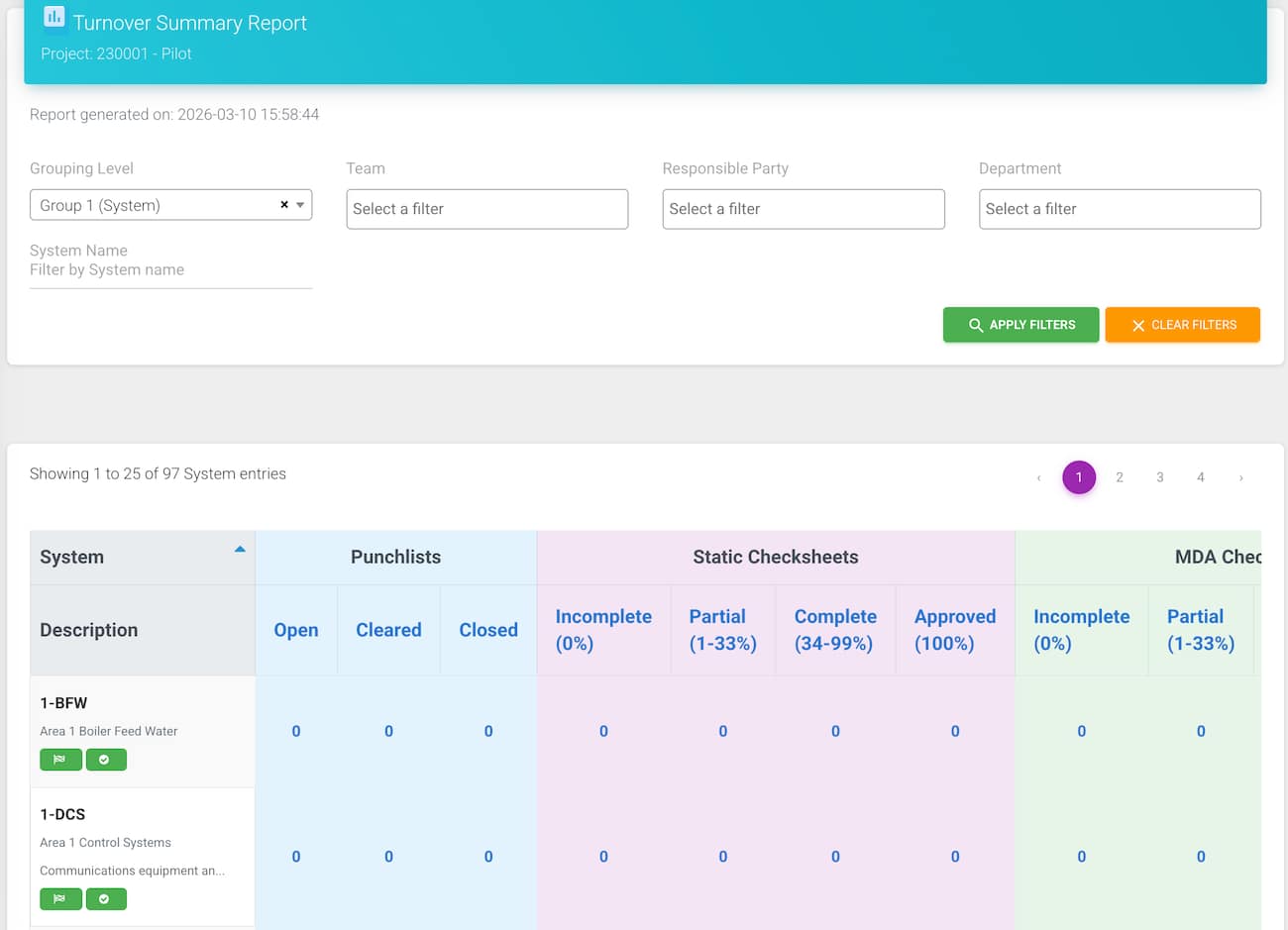This screenshot has height=930, width=1288.
Task: Switch to page 4 of system entries
Action: coord(1200,477)
